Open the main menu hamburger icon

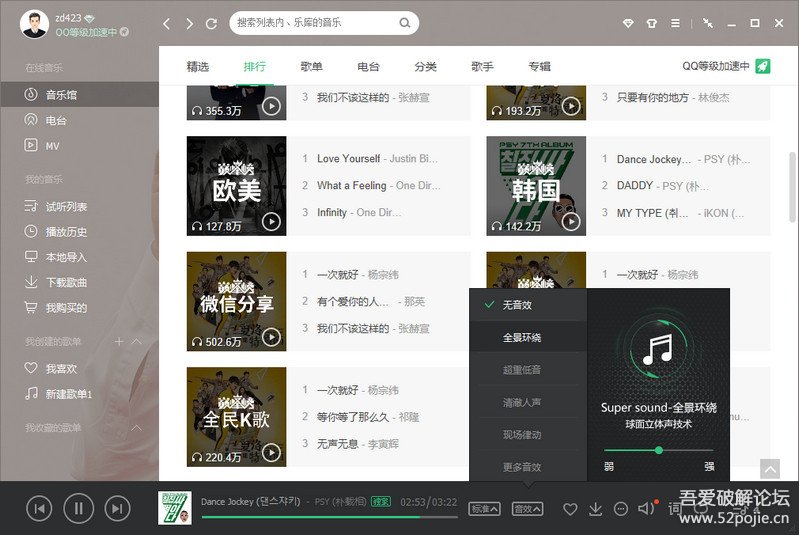tap(675, 23)
